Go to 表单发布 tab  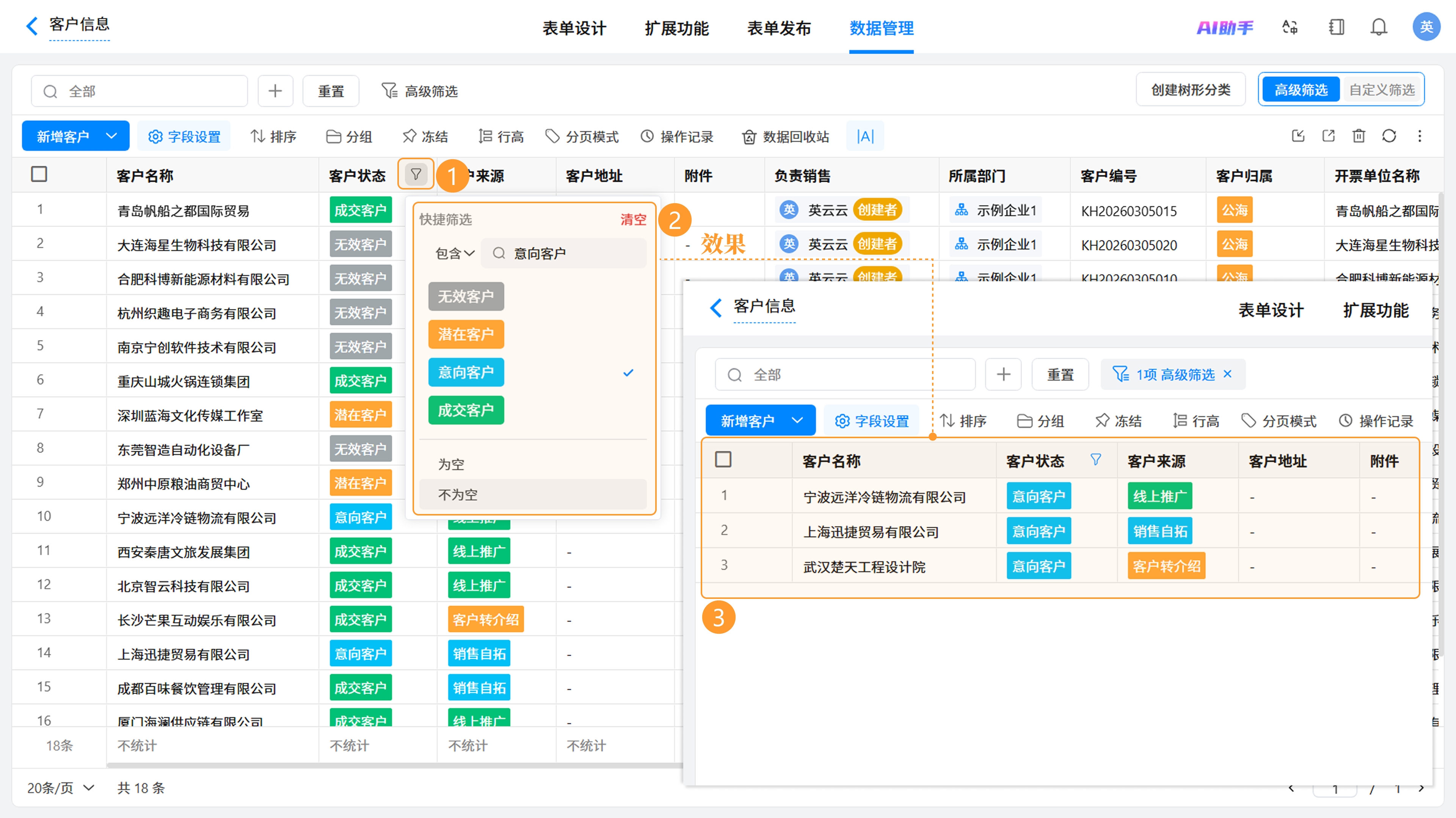coord(779,28)
